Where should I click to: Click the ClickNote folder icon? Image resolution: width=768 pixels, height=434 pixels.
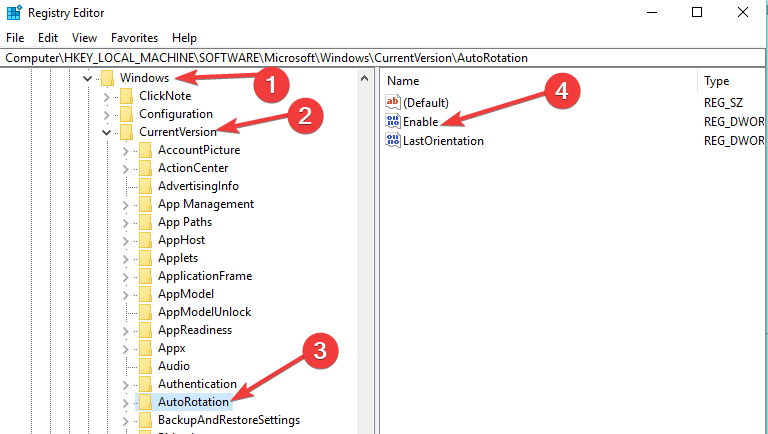click(x=126, y=96)
